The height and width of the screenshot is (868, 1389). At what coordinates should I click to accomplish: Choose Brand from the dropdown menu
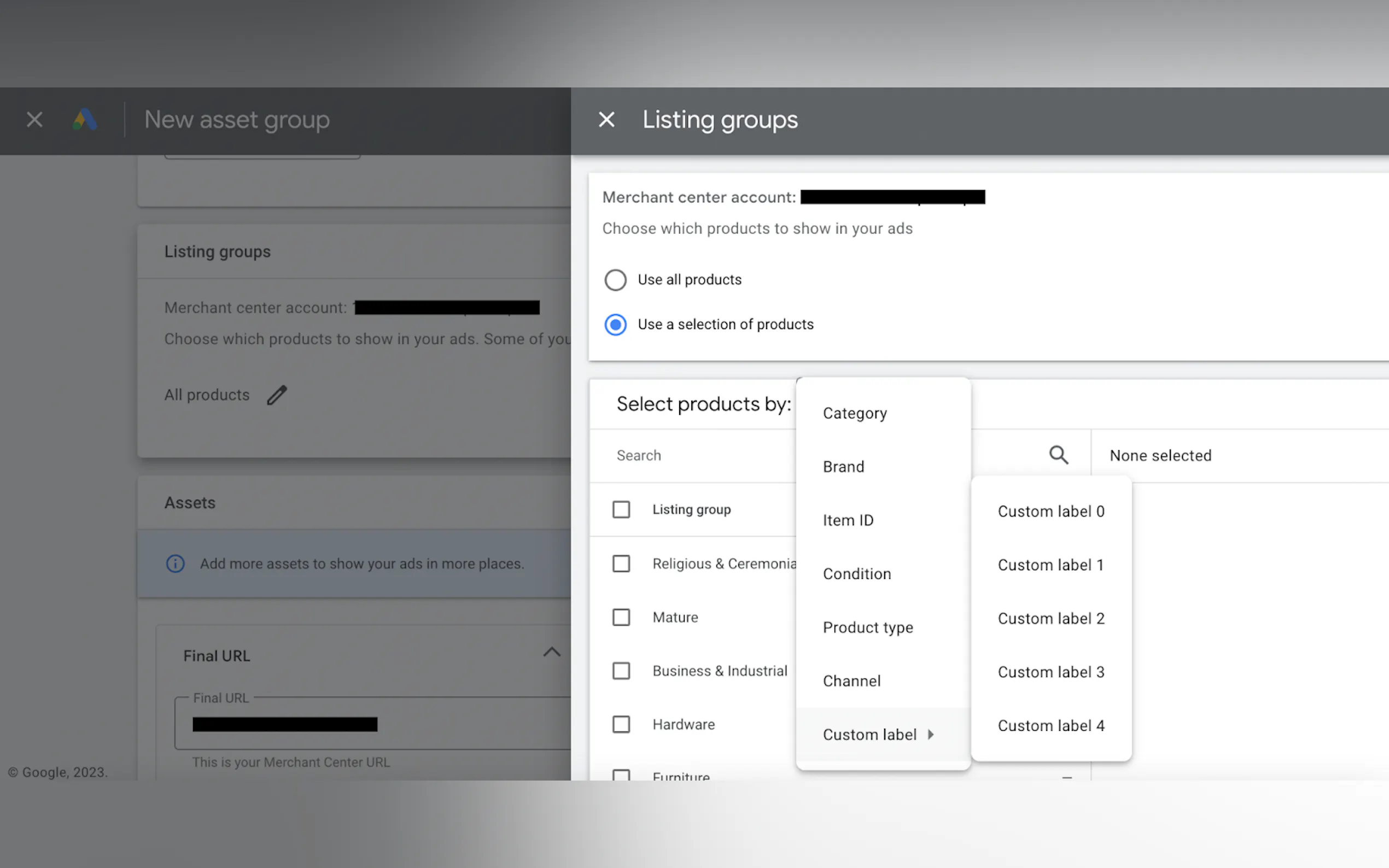point(843,467)
